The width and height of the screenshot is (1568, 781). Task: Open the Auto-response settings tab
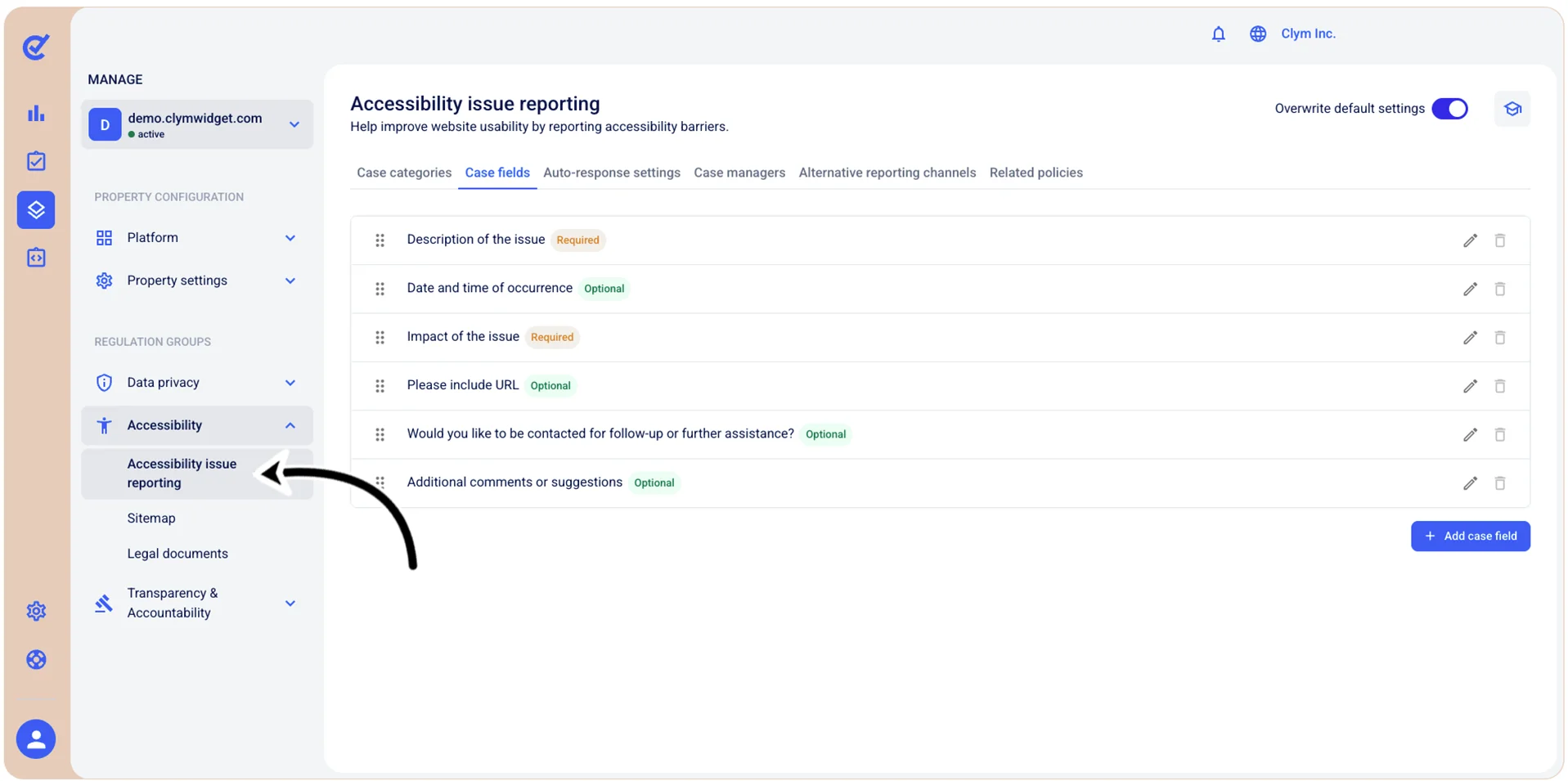tap(612, 173)
